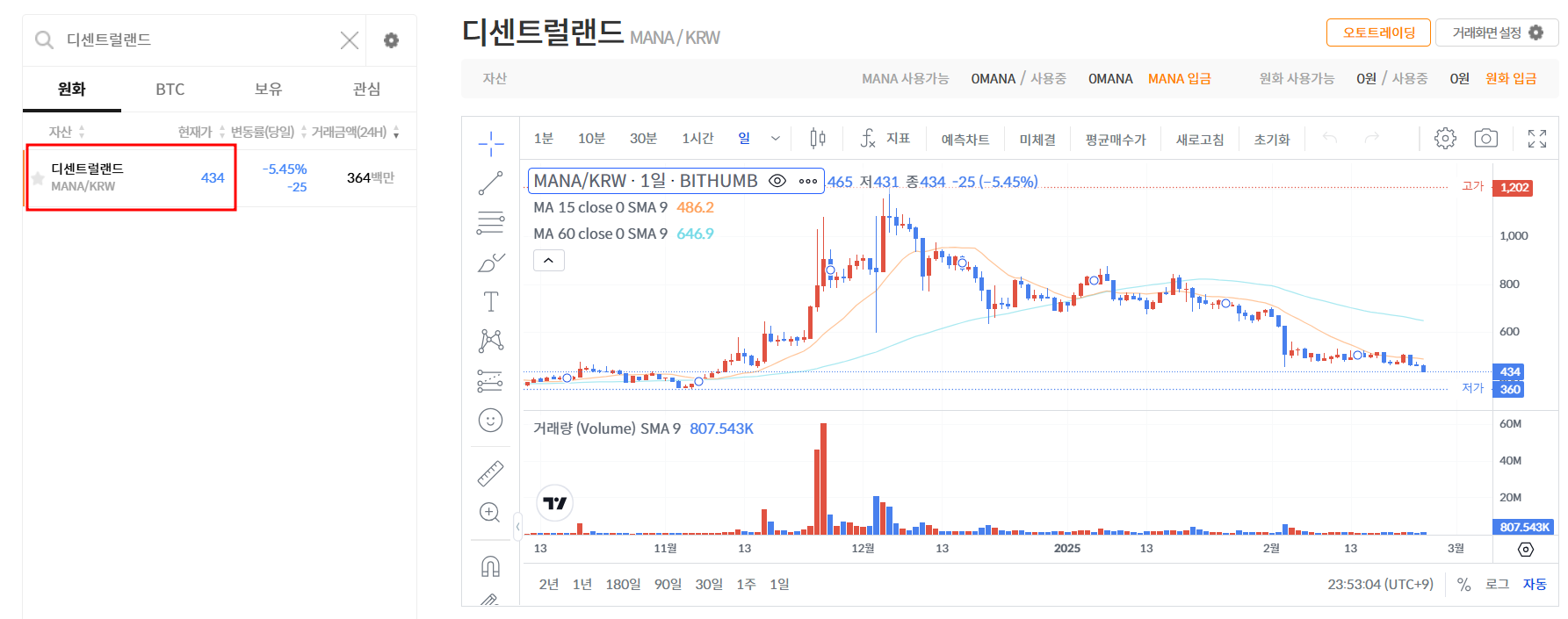Open chart settings gear icon
Image resolution: width=1568 pixels, height=619 pixels.
(1445, 138)
